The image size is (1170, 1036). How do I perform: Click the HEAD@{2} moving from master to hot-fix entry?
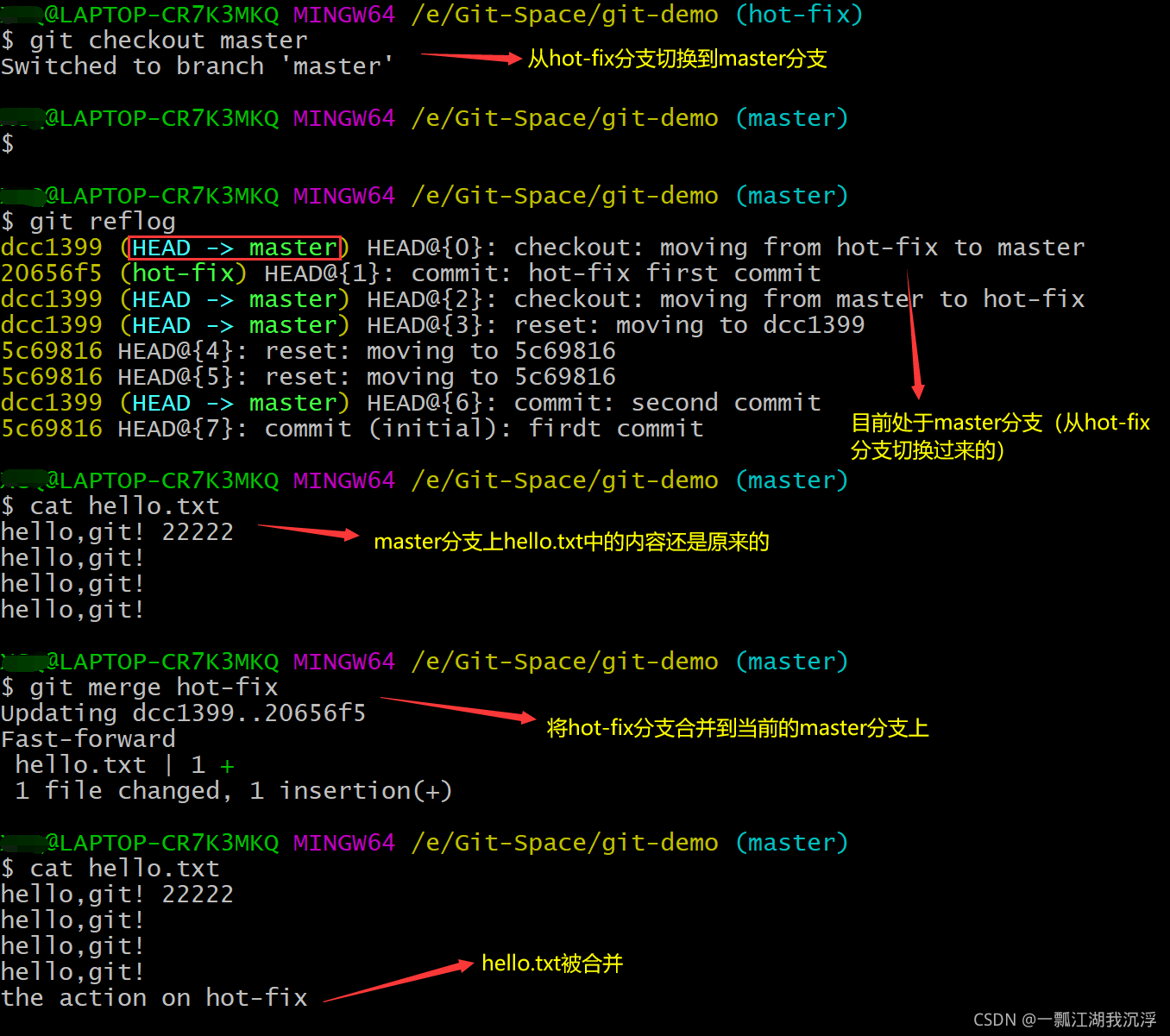point(543,299)
